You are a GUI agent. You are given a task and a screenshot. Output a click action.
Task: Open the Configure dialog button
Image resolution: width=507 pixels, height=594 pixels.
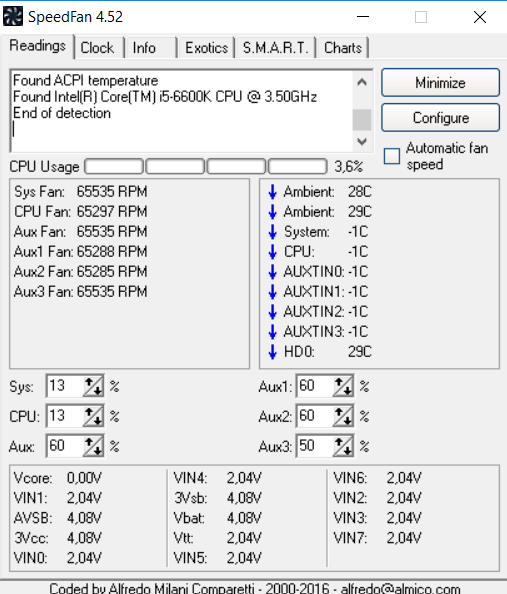tap(440, 118)
